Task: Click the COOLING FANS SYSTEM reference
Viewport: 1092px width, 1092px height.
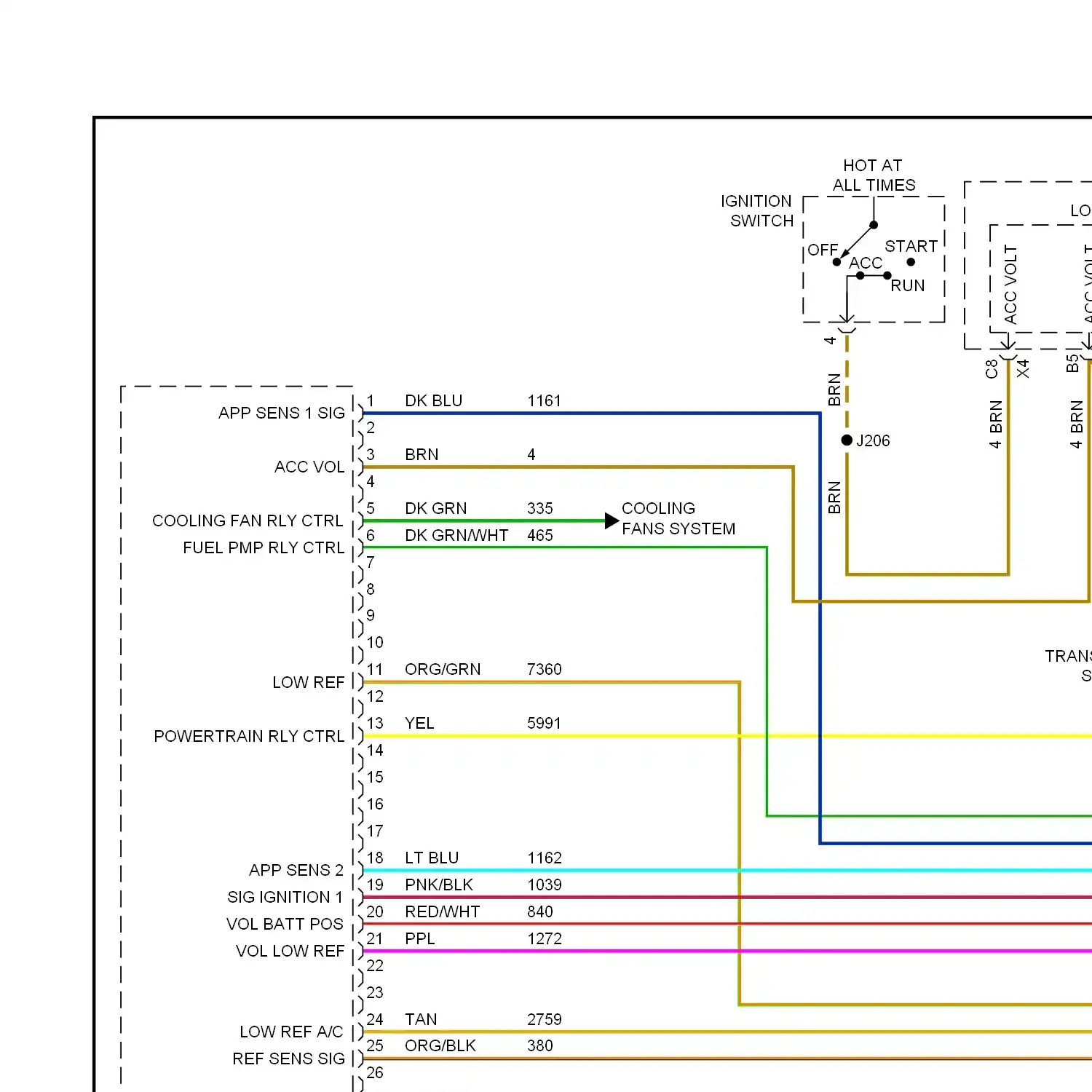Action: 678,518
